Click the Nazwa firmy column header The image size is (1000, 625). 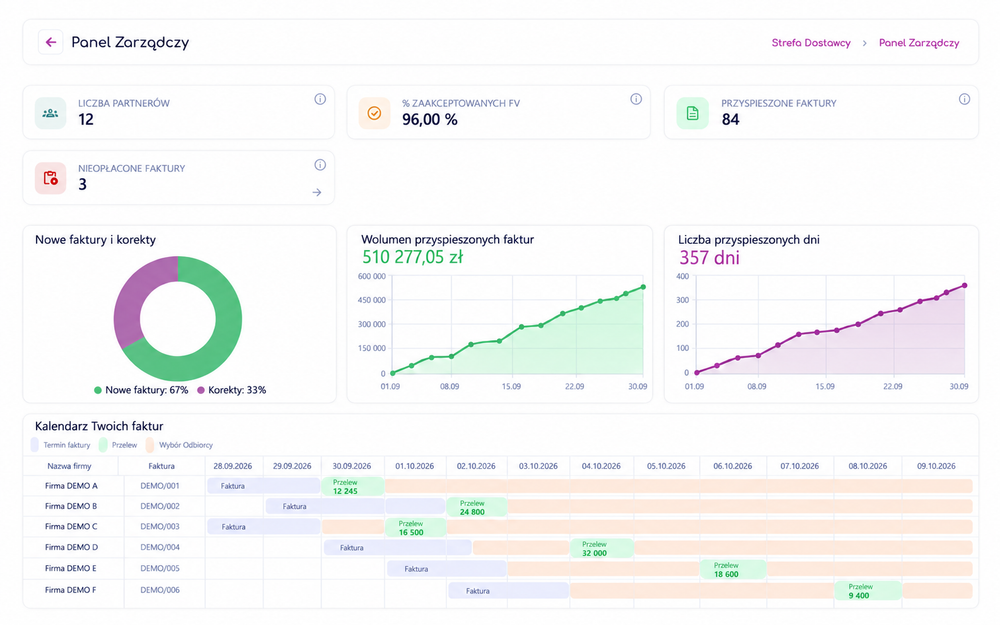point(70,466)
